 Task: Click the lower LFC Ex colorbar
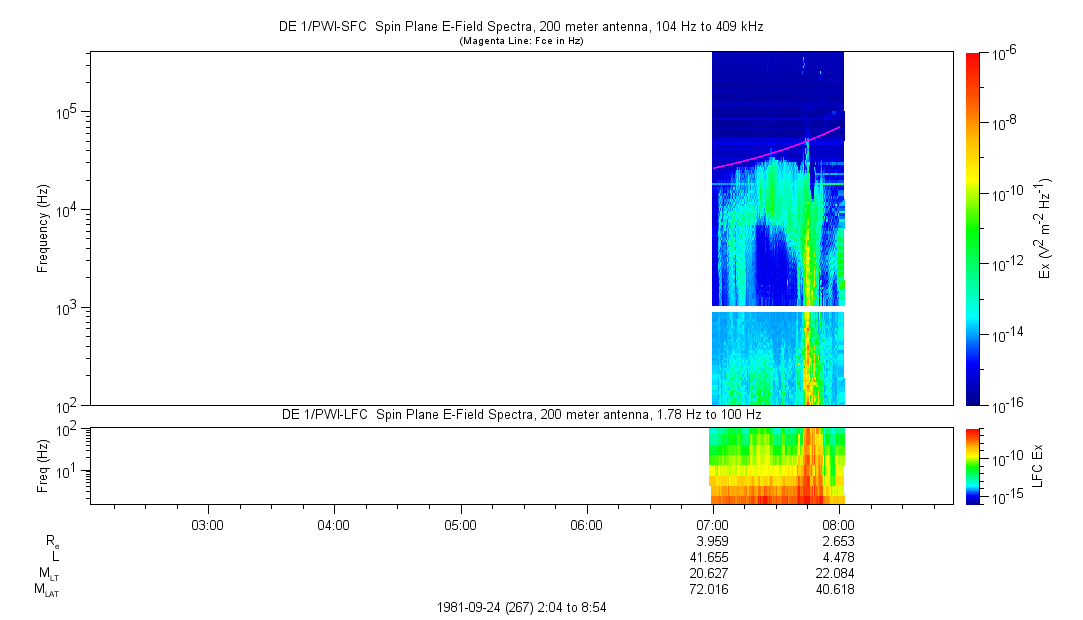973,465
